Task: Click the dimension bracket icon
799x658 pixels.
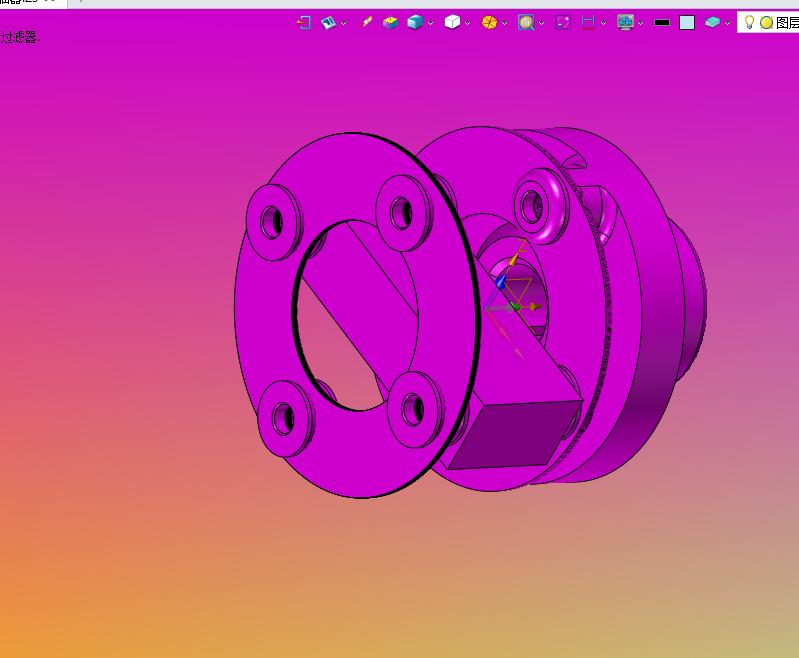Action: (588, 22)
